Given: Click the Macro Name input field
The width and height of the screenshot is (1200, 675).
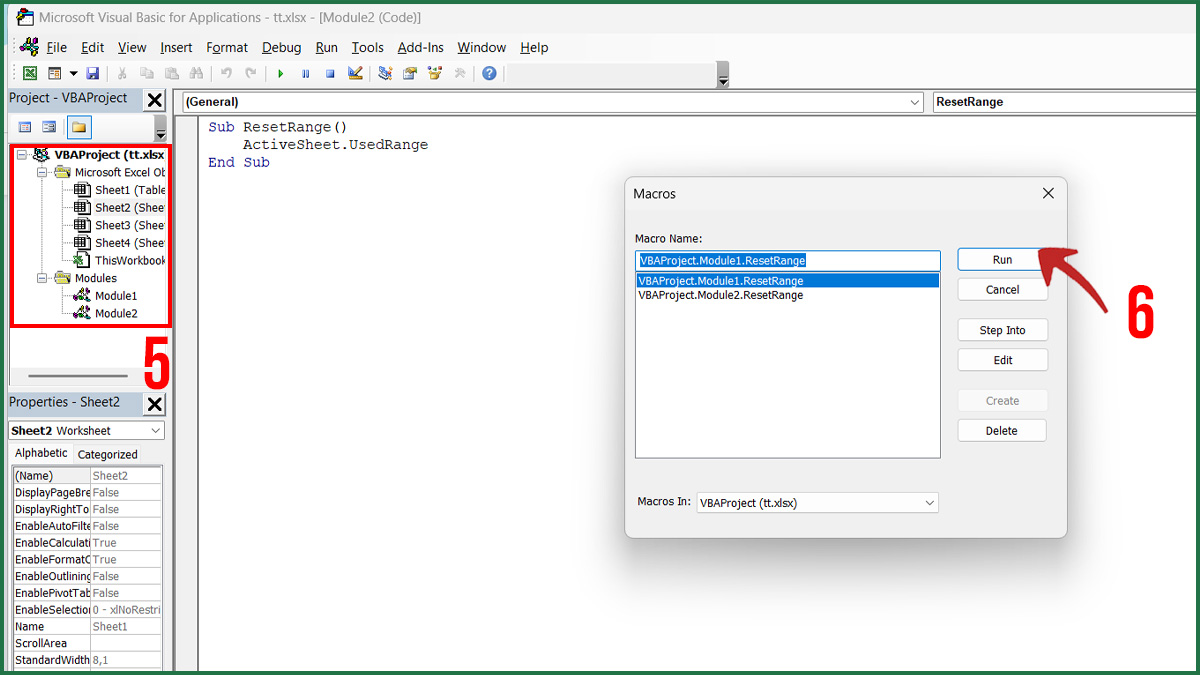Looking at the screenshot, I should 788,260.
